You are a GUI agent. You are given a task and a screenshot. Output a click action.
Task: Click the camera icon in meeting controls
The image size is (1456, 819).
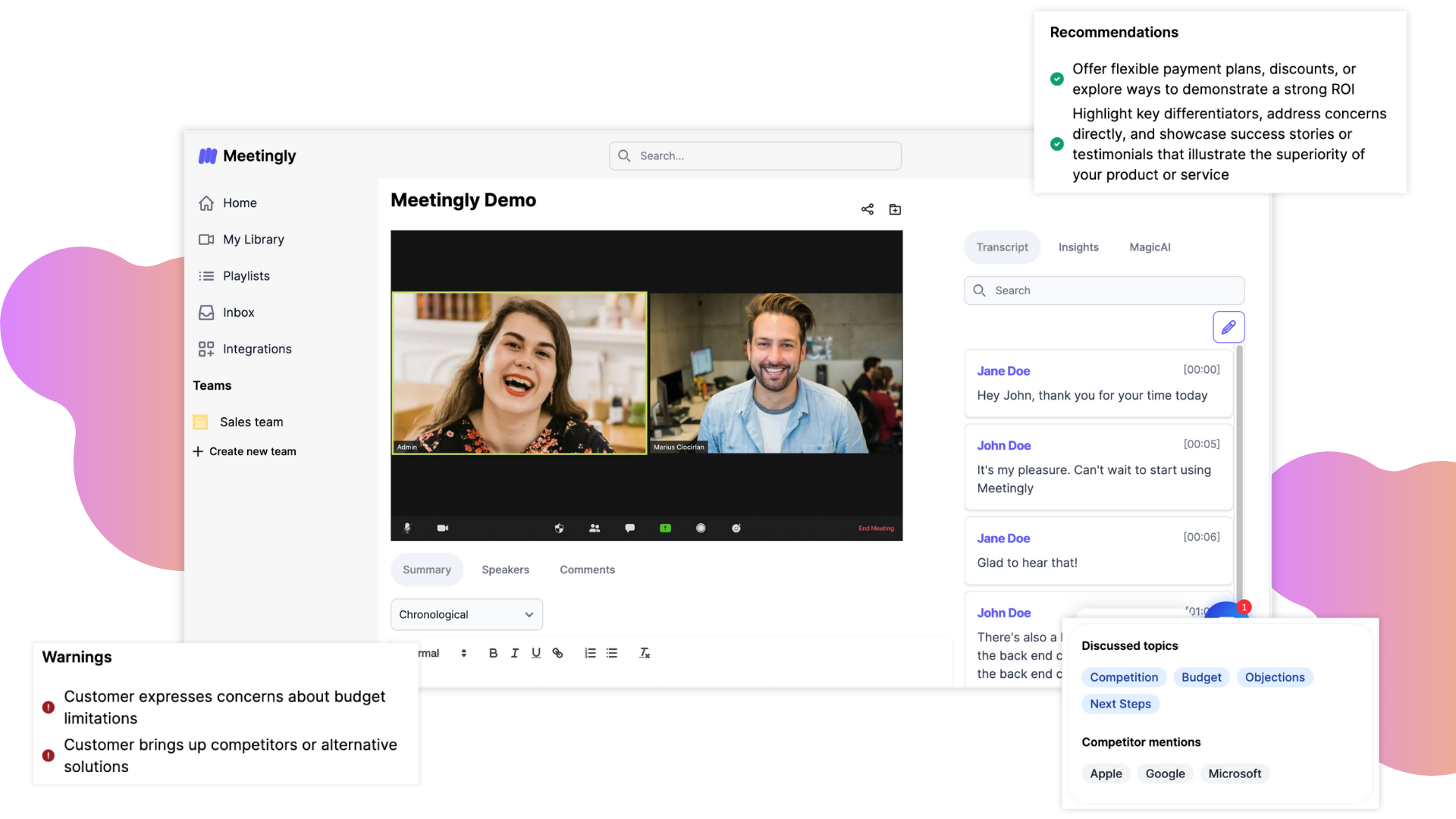(x=441, y=528)
